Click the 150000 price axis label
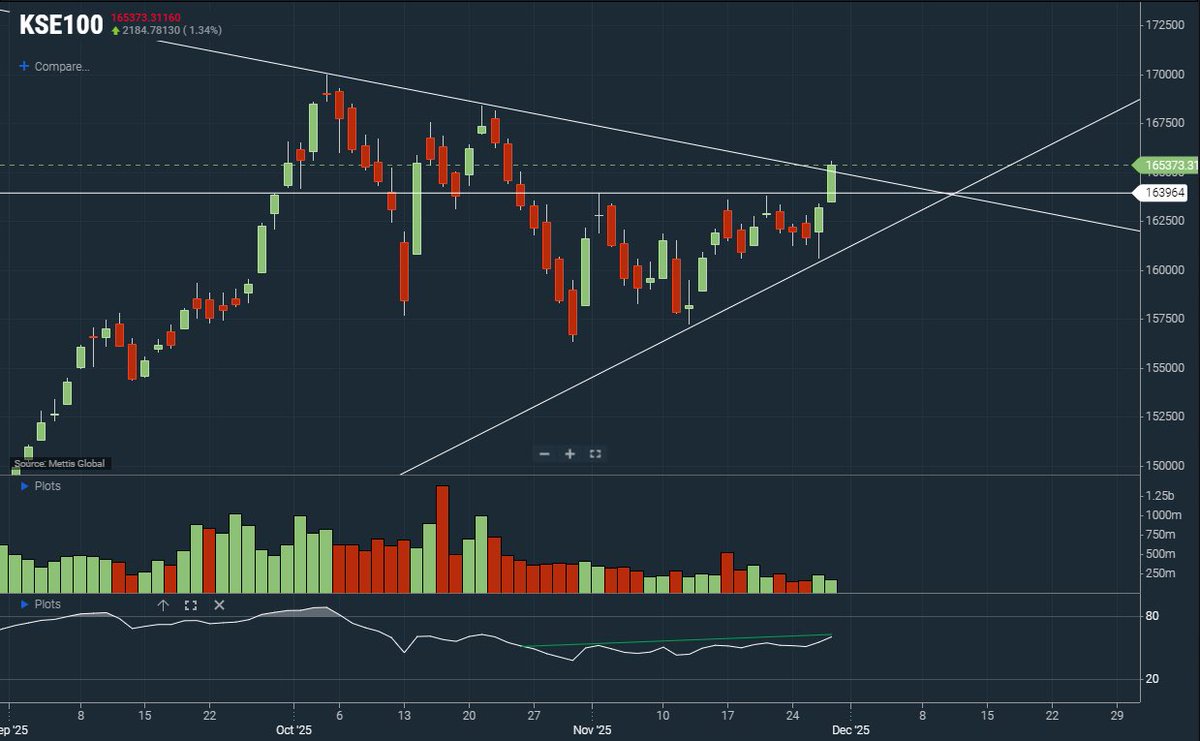1200x741 pixels. point(1167,466)
